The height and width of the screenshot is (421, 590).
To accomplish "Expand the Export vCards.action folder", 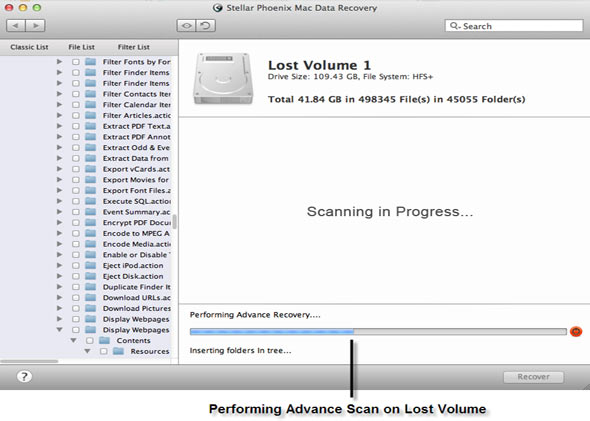I will [59, 169].
